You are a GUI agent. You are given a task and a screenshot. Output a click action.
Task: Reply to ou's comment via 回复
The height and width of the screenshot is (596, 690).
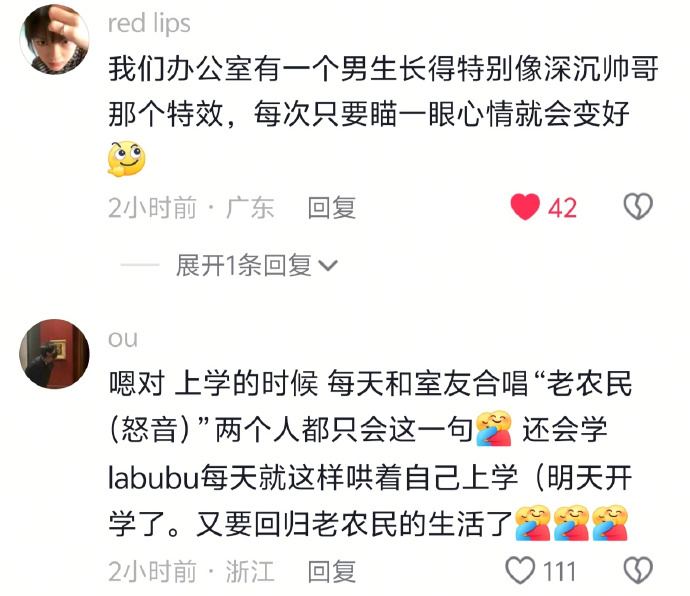pyautogui.click(x=331, y=572)
